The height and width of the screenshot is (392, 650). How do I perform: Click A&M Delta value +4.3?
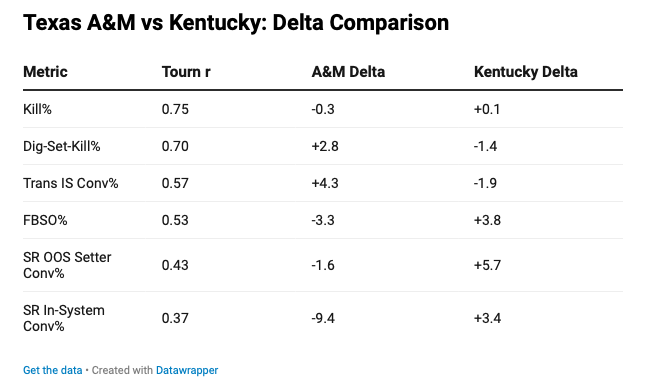pos(325,183)
